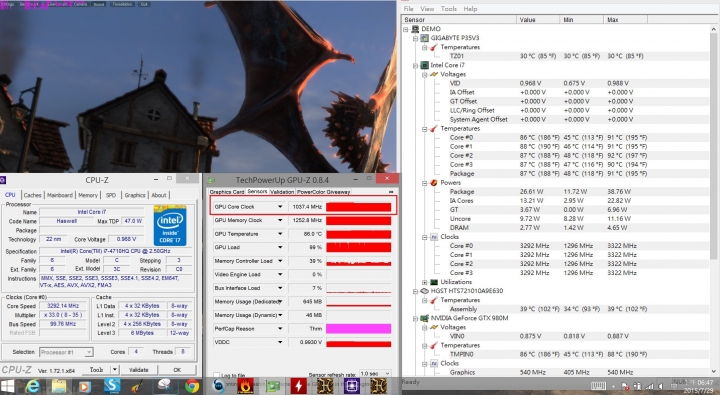Viewport: 720px width, 395px height.
Task: Click the OK button in CPU-Z
Action: (x=177, y=369)
